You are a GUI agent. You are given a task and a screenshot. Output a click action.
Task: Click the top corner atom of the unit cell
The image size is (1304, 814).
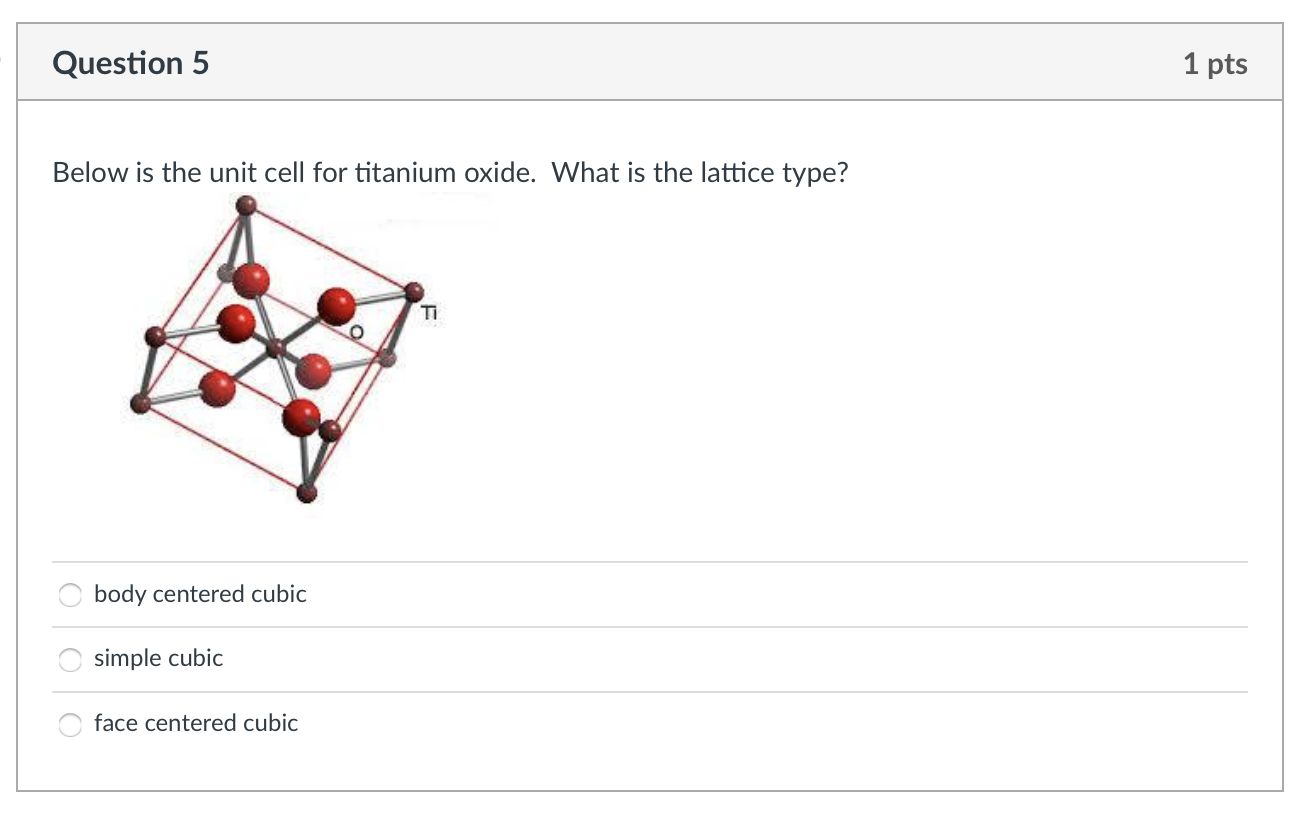245,203
